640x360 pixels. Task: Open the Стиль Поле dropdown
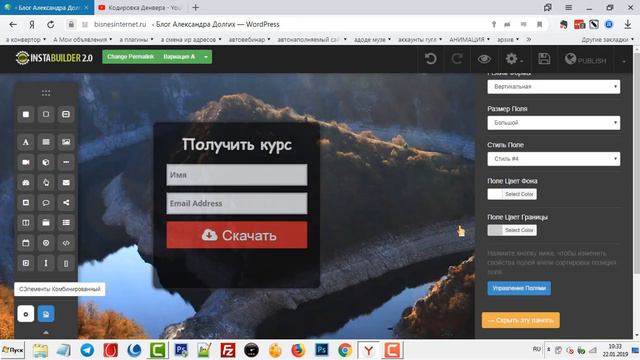pyautogui.click(x=553, y=159)
